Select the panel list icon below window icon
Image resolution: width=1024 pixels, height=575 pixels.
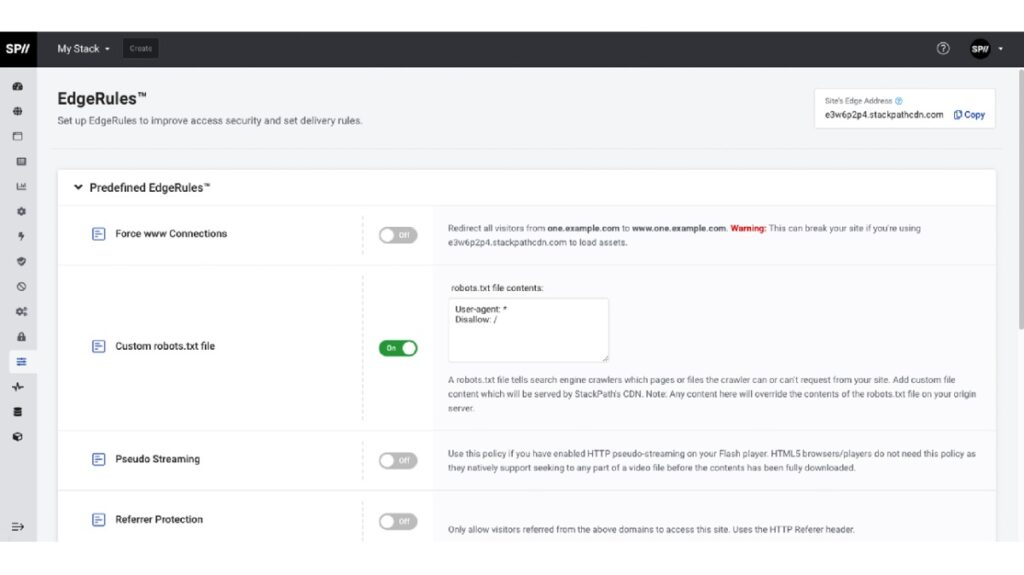pyautogui.click(x=21, y=161)
